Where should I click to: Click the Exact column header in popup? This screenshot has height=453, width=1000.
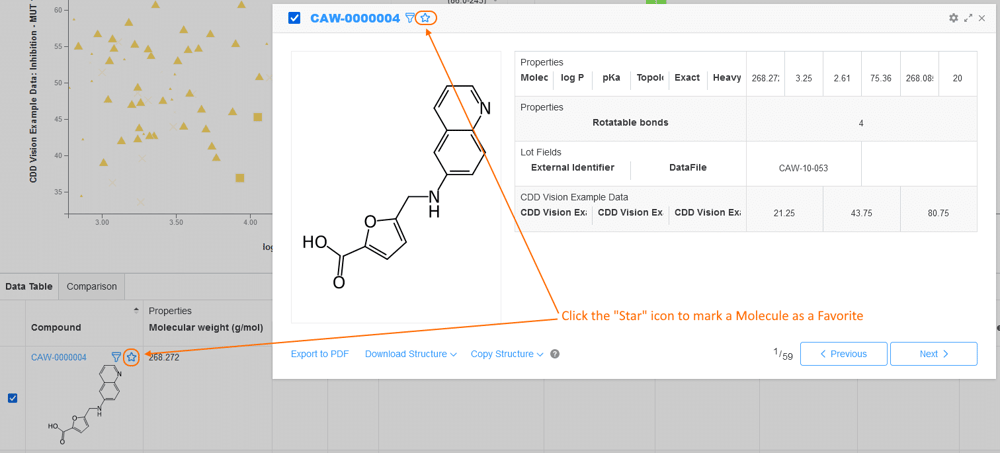pos(687,78)
